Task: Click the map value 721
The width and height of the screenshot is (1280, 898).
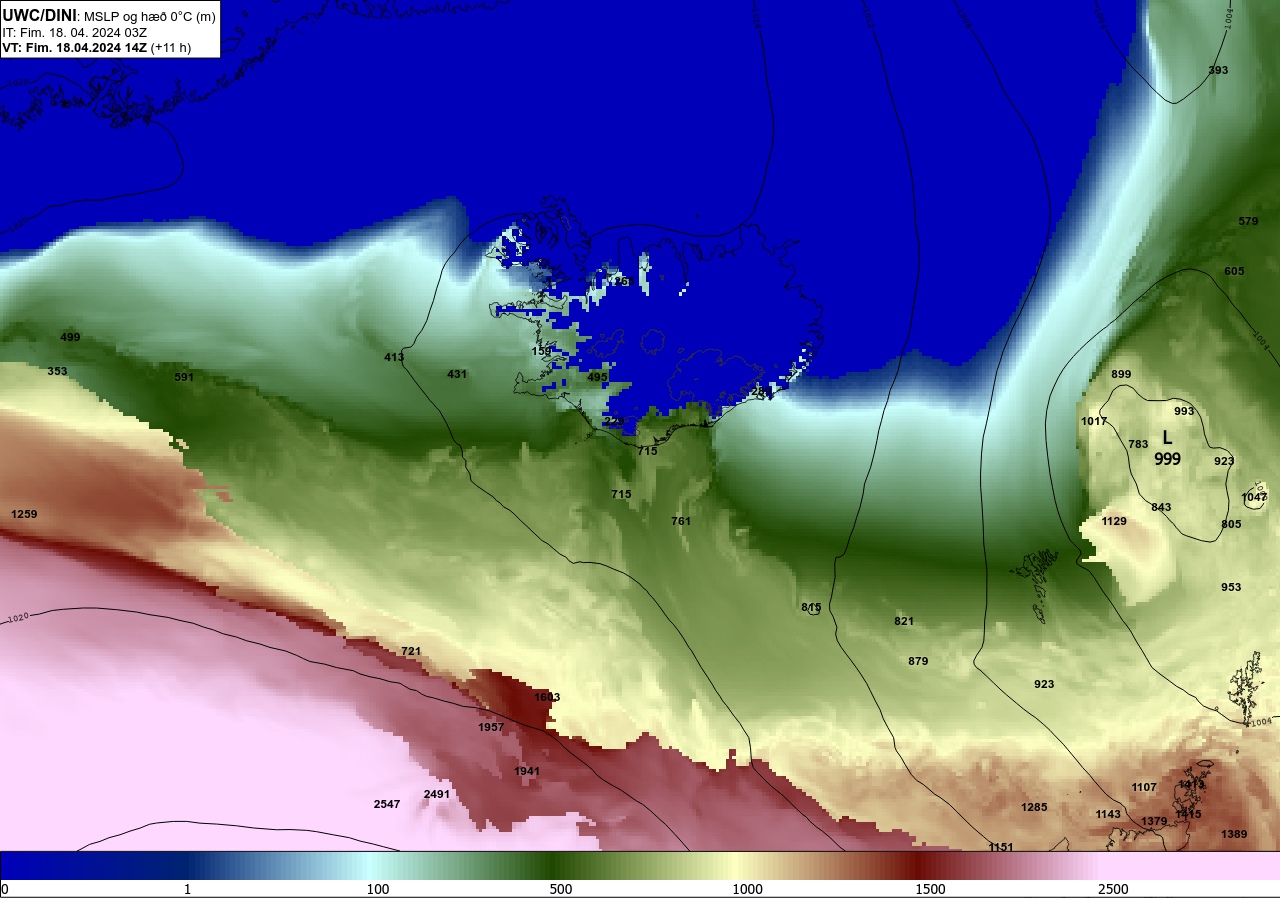Action: pos(411,651)
